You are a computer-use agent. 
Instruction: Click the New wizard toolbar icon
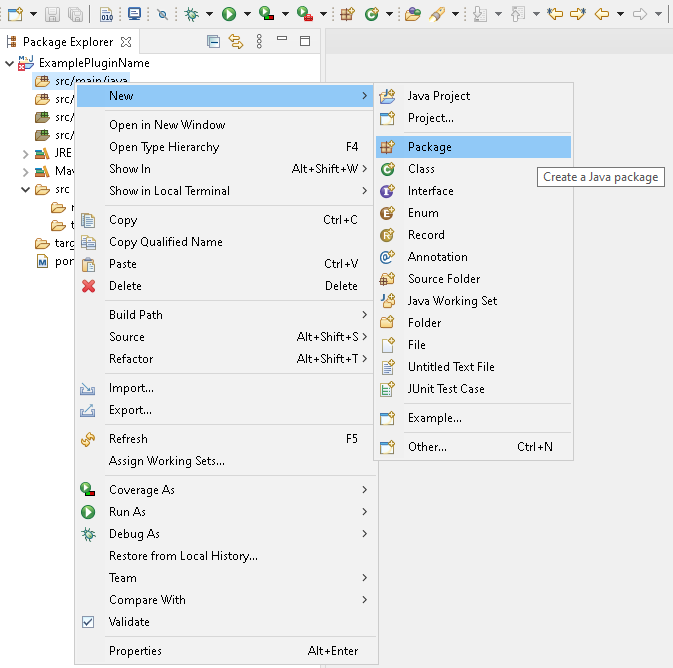click(15, 14)
